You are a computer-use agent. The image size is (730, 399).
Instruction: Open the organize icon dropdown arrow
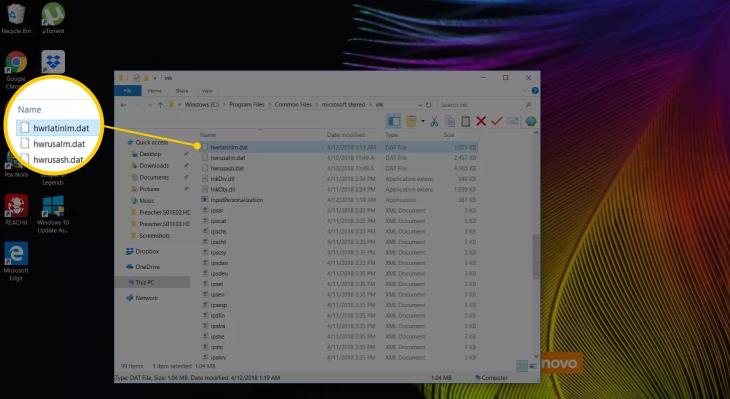tap(423, 122)
